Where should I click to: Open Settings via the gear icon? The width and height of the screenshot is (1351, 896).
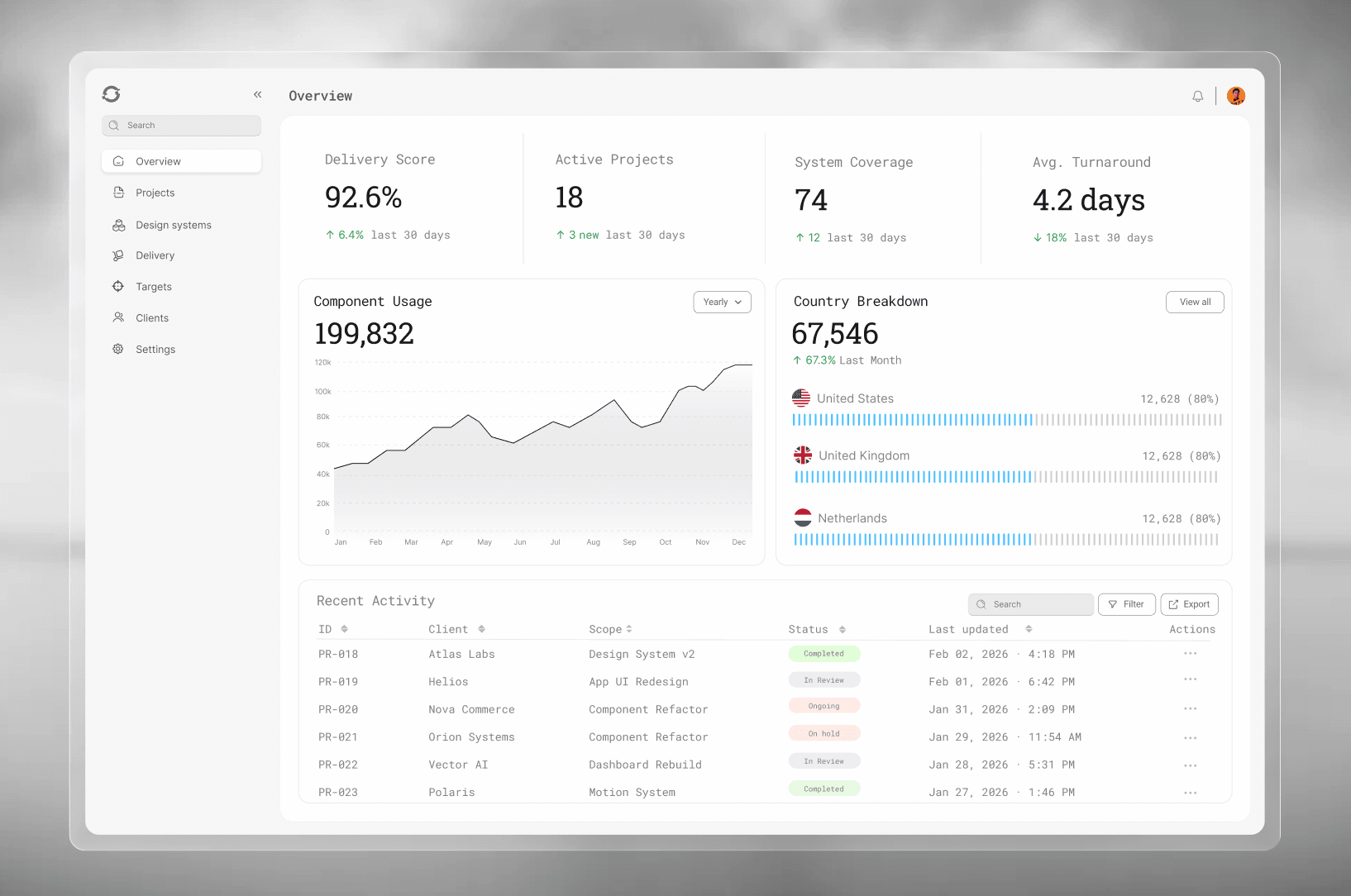pos(118,349)
